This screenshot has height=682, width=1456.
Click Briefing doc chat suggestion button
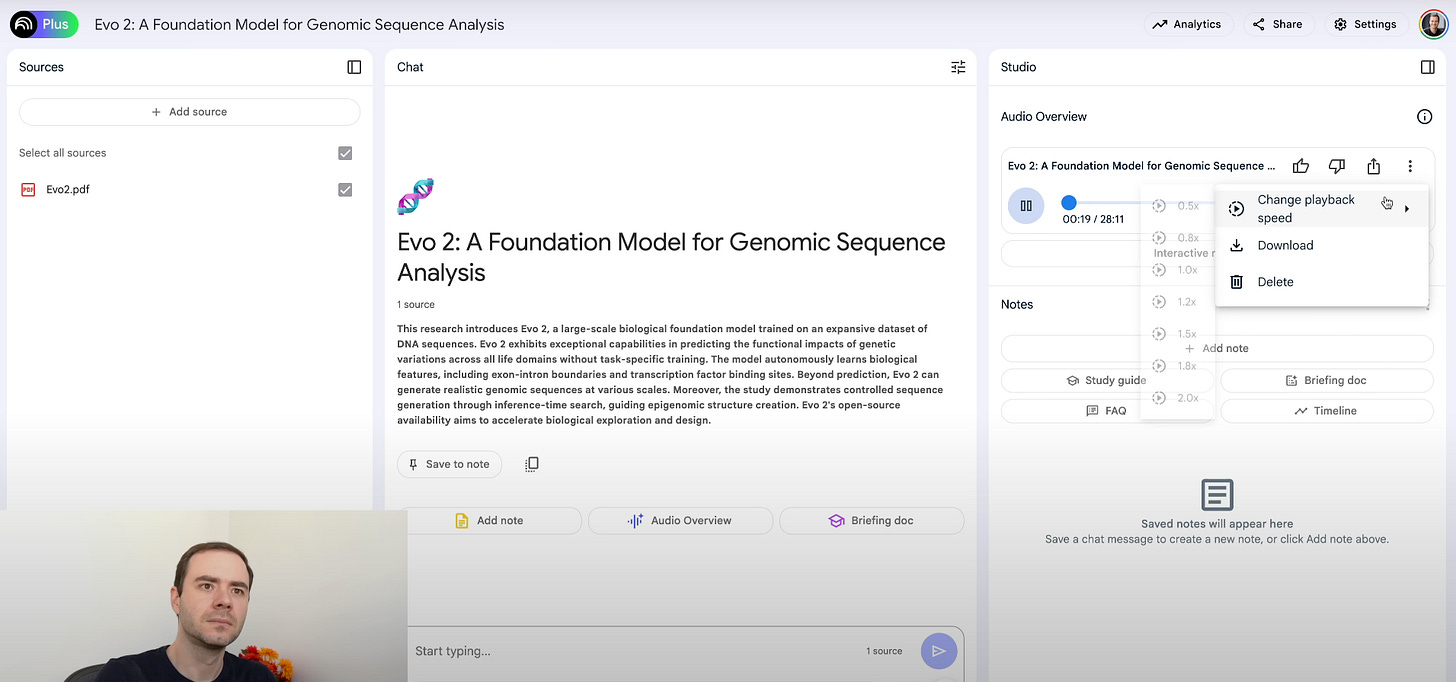(x=871, y=521)
